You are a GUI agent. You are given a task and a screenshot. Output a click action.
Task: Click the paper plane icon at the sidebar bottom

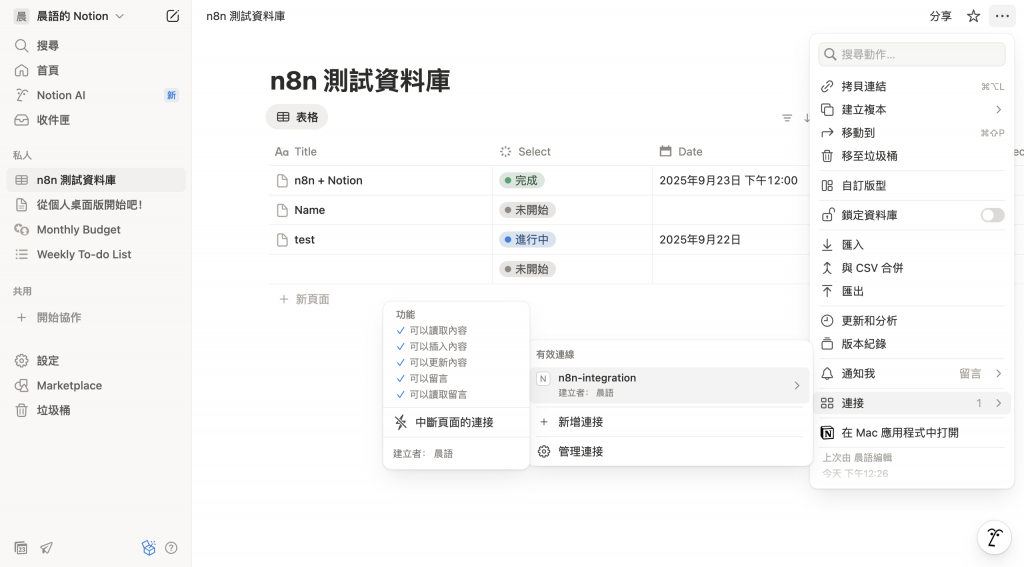pos(46,548)
